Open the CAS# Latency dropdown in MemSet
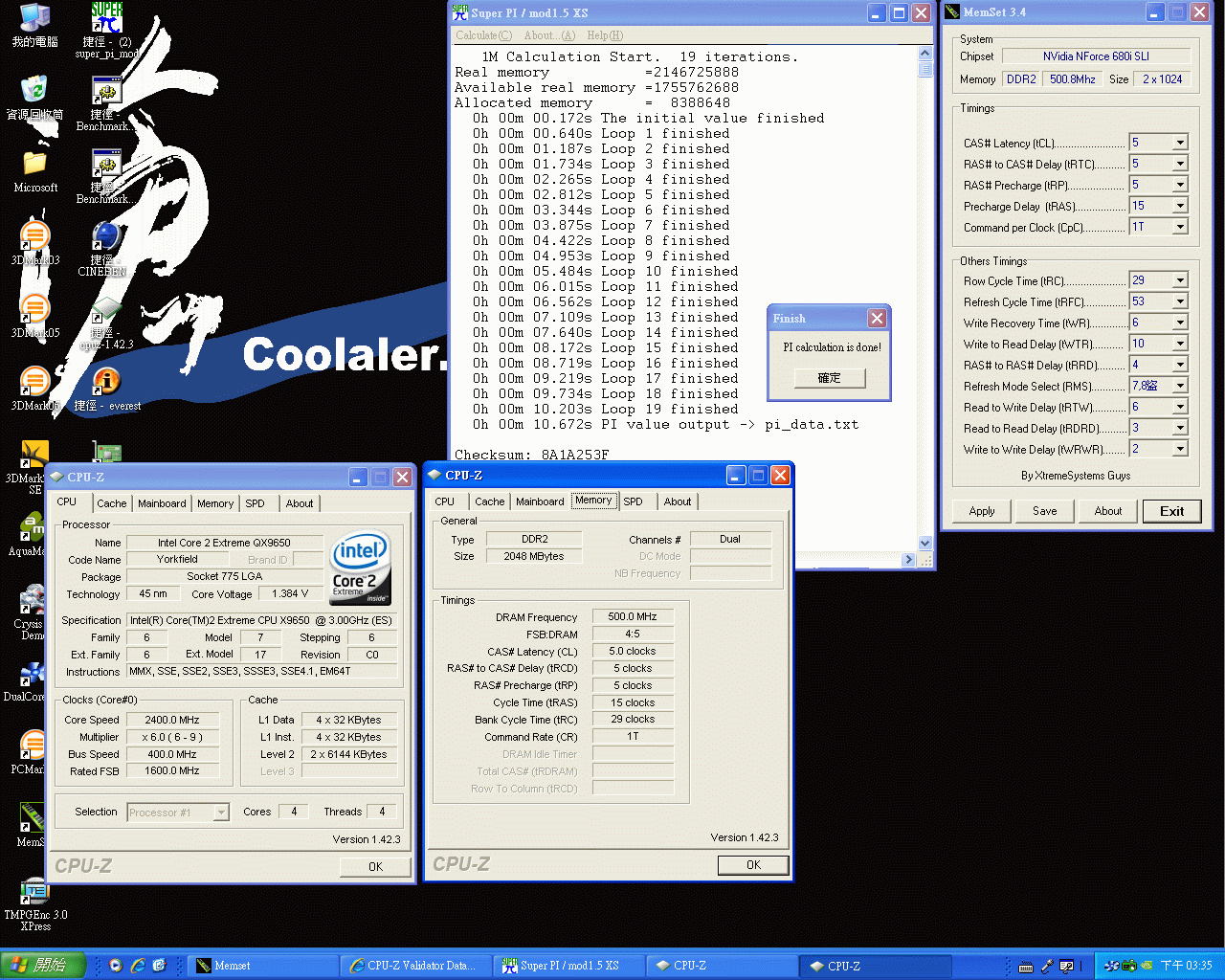 [1180, 143]
